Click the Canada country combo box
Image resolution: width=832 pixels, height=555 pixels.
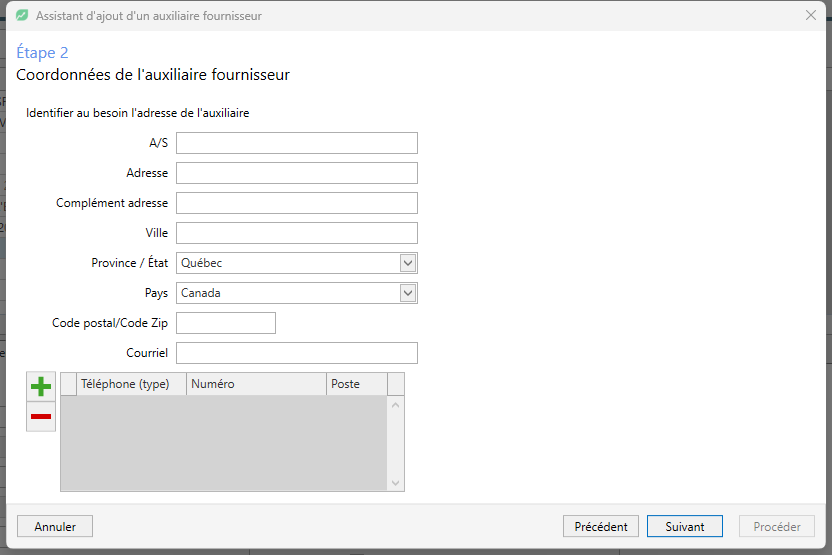tap(297, 293)
